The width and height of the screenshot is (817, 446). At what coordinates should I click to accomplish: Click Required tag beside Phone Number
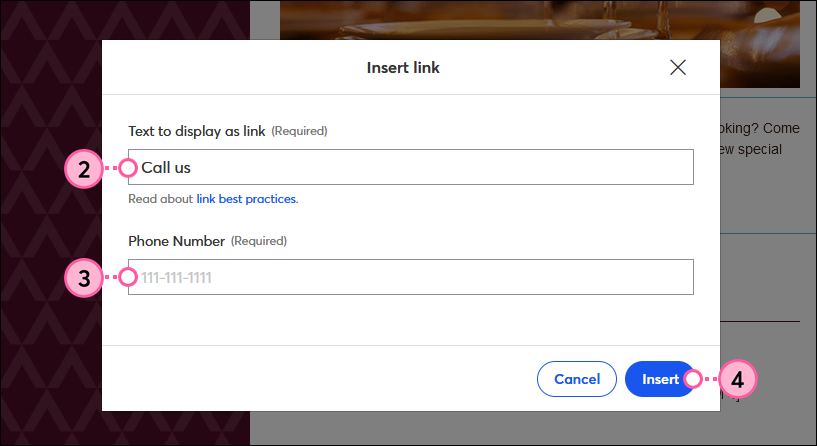(259, 241)
